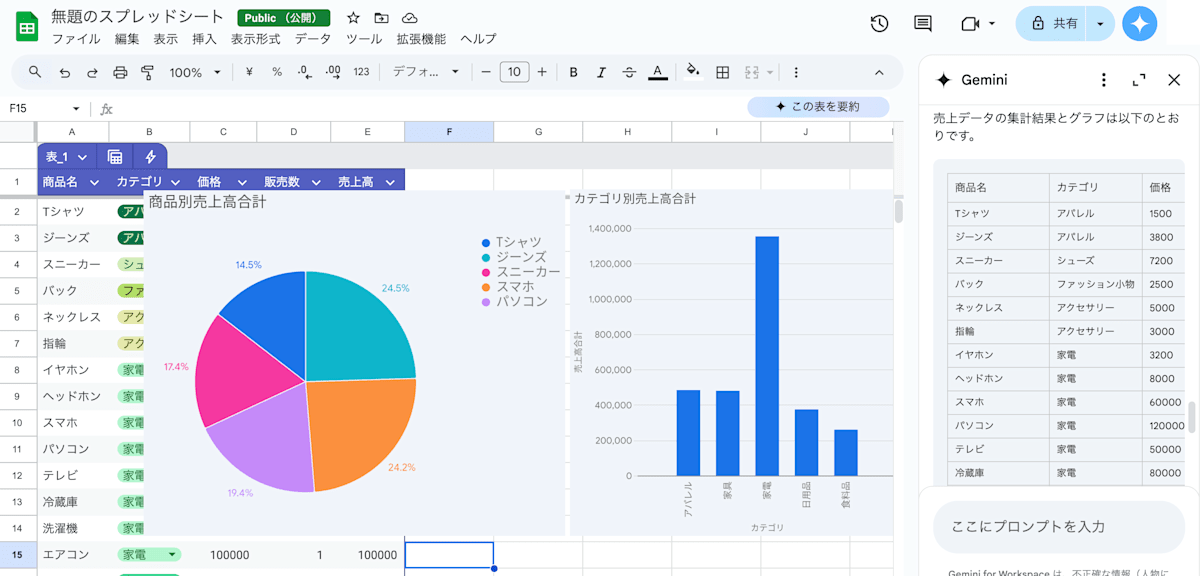Close the Gemini side panel
Image resolution: width=1200 pixels, height=576 pixels.
pos(1174,80)
